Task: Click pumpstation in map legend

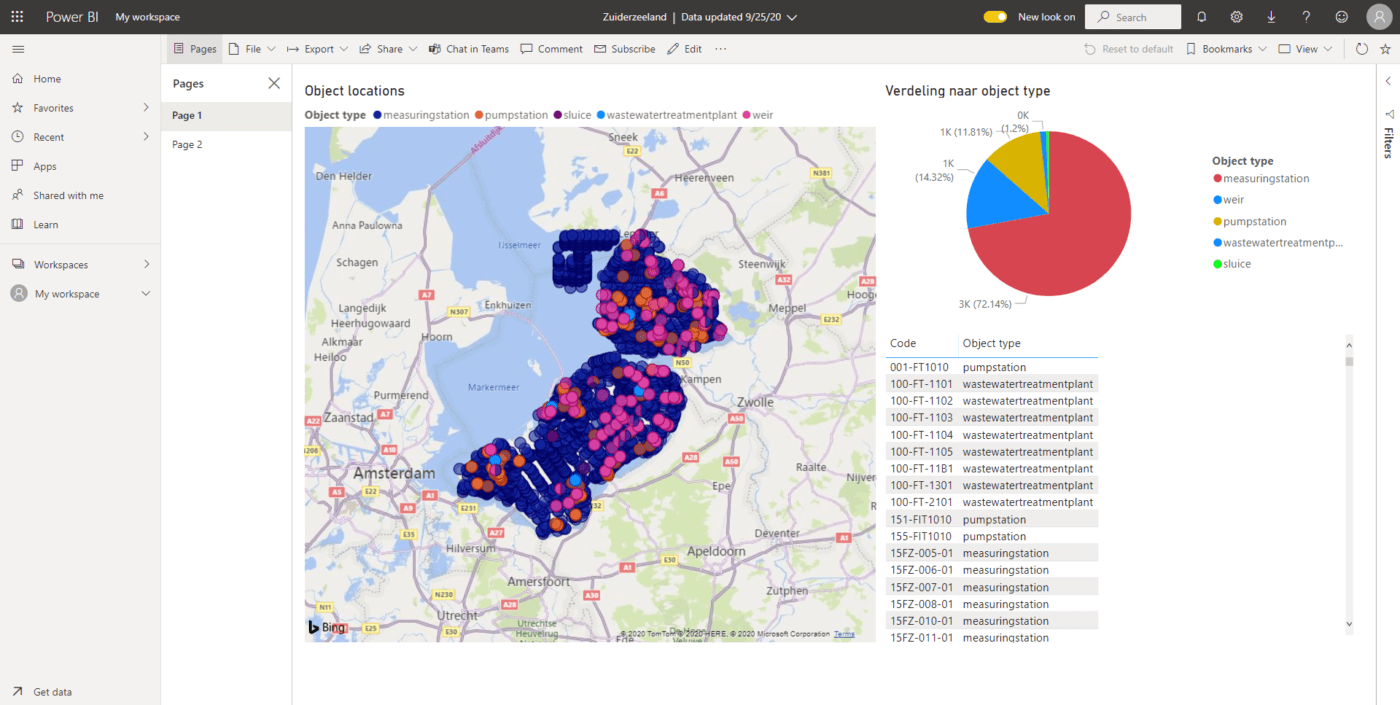Action: tap(511, 115)
